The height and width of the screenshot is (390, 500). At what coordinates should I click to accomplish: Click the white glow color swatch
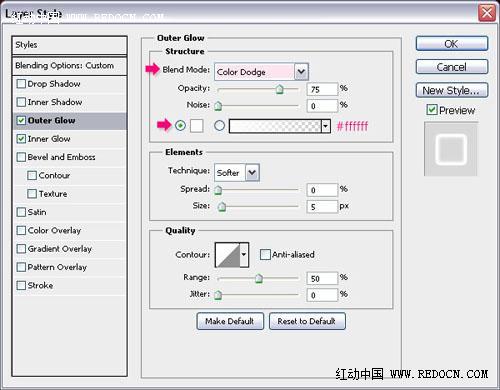coord(197,126)
